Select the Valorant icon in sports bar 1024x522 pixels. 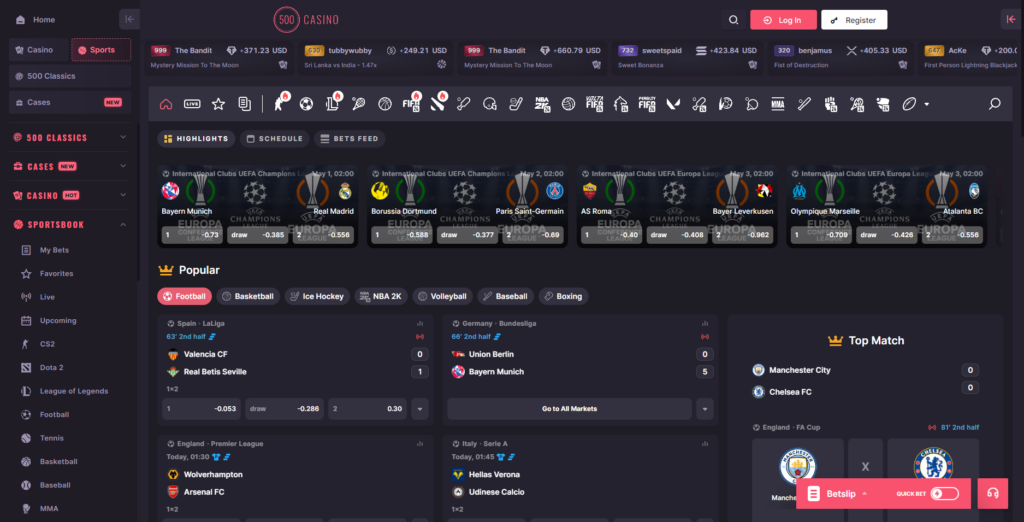pos(673,104)
